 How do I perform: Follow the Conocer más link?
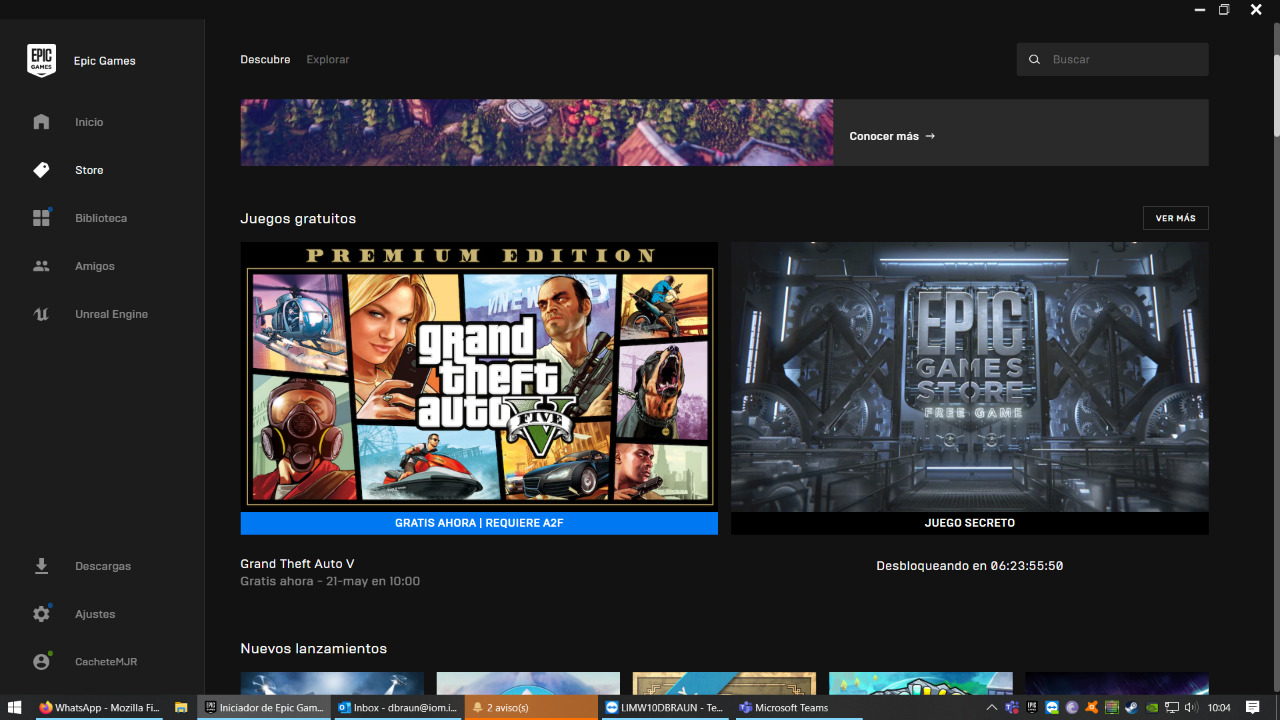pos(892,136)
